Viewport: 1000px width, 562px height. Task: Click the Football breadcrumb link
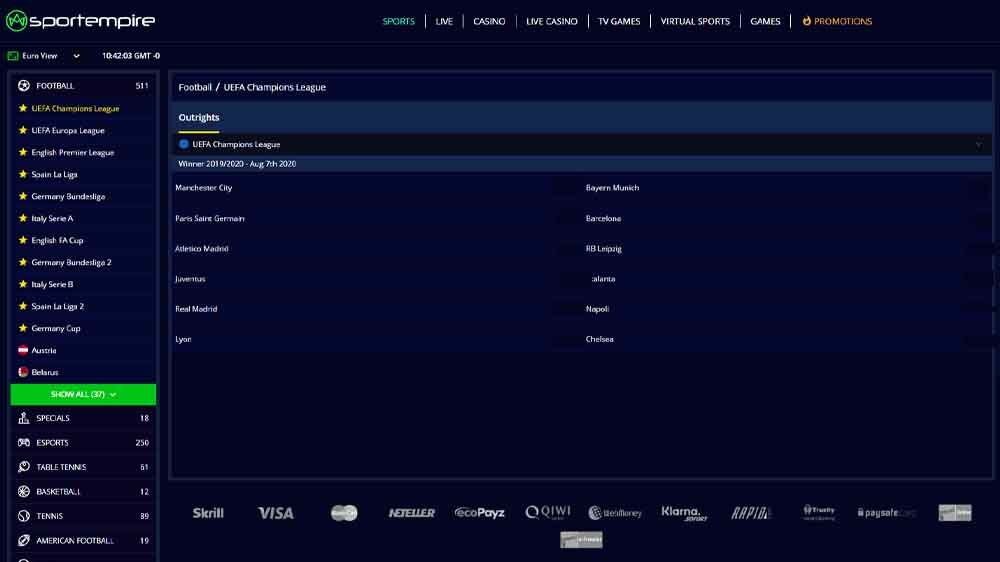point(195,87)
